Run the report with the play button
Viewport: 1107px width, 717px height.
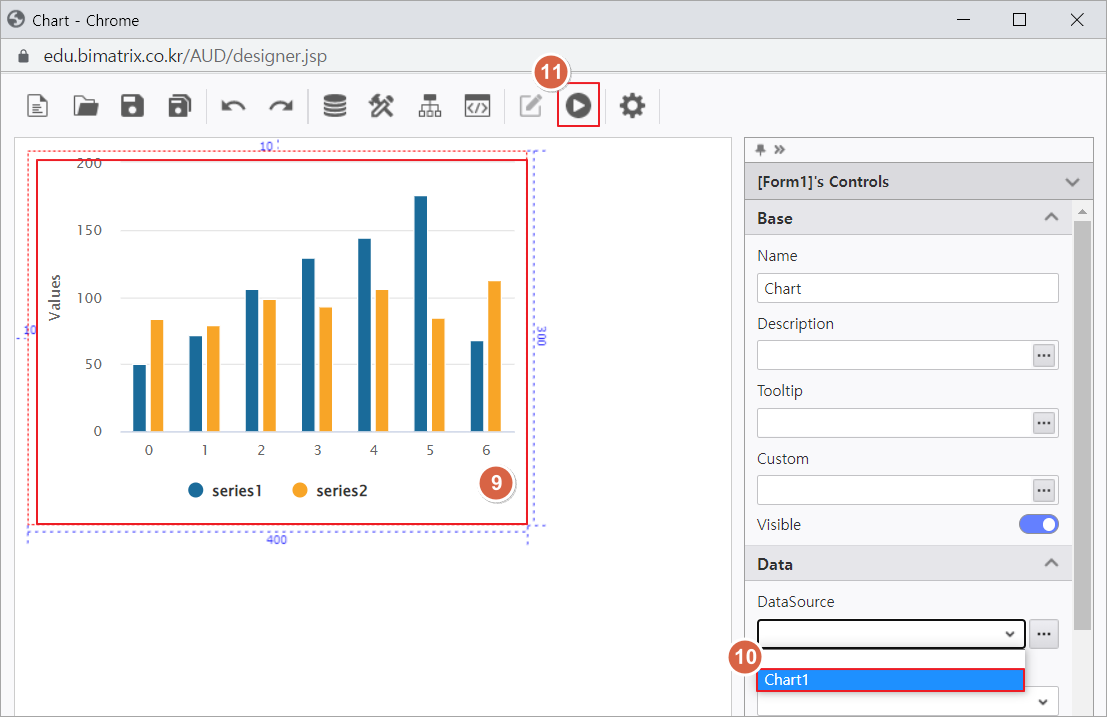[578, 105]
